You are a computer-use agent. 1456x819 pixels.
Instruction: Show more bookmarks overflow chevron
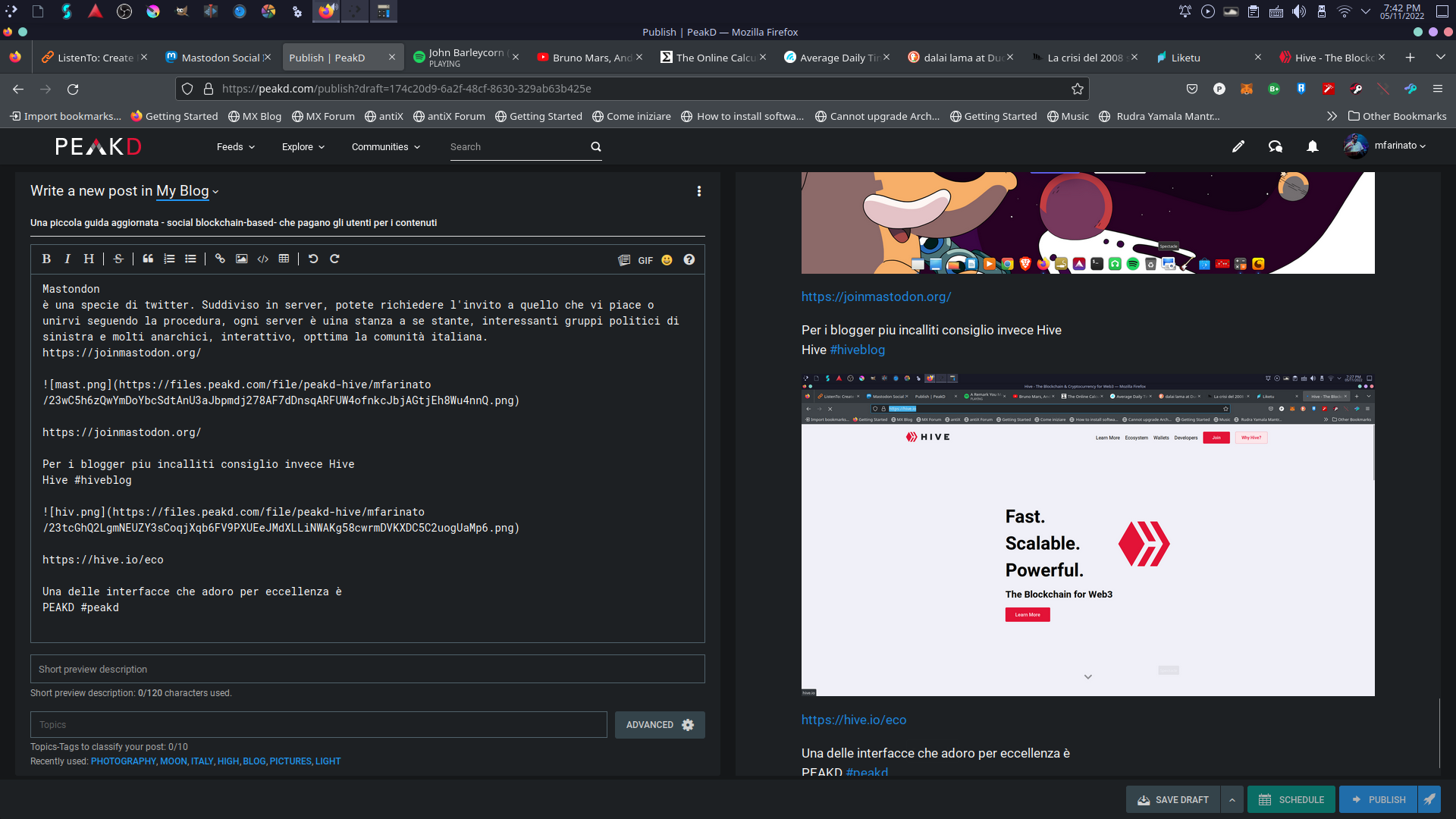1332,116
